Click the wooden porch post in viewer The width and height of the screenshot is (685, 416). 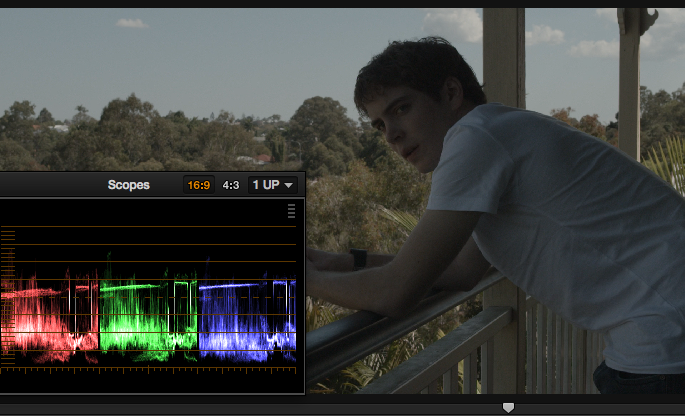pos(504,59)
